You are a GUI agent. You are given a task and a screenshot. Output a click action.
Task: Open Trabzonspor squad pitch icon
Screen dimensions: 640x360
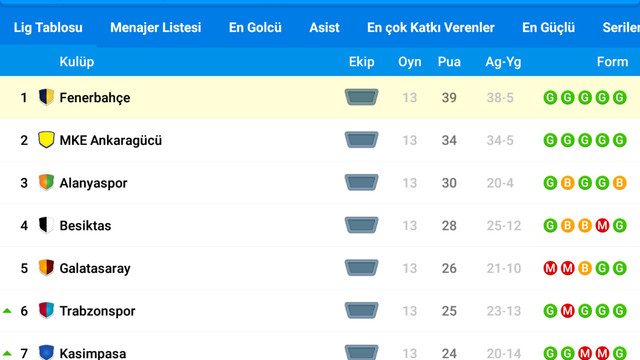pos(361,311)
